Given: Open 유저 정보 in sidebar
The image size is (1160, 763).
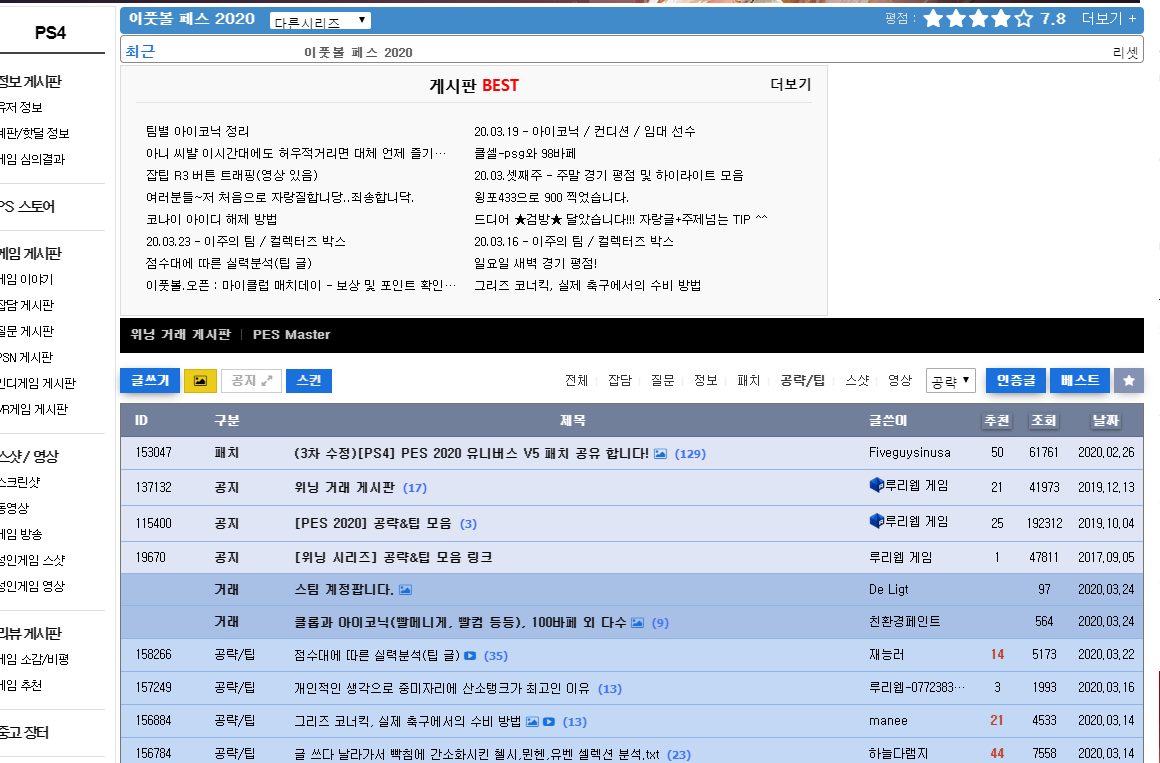Looking at the screenshot, I should 21,107.
